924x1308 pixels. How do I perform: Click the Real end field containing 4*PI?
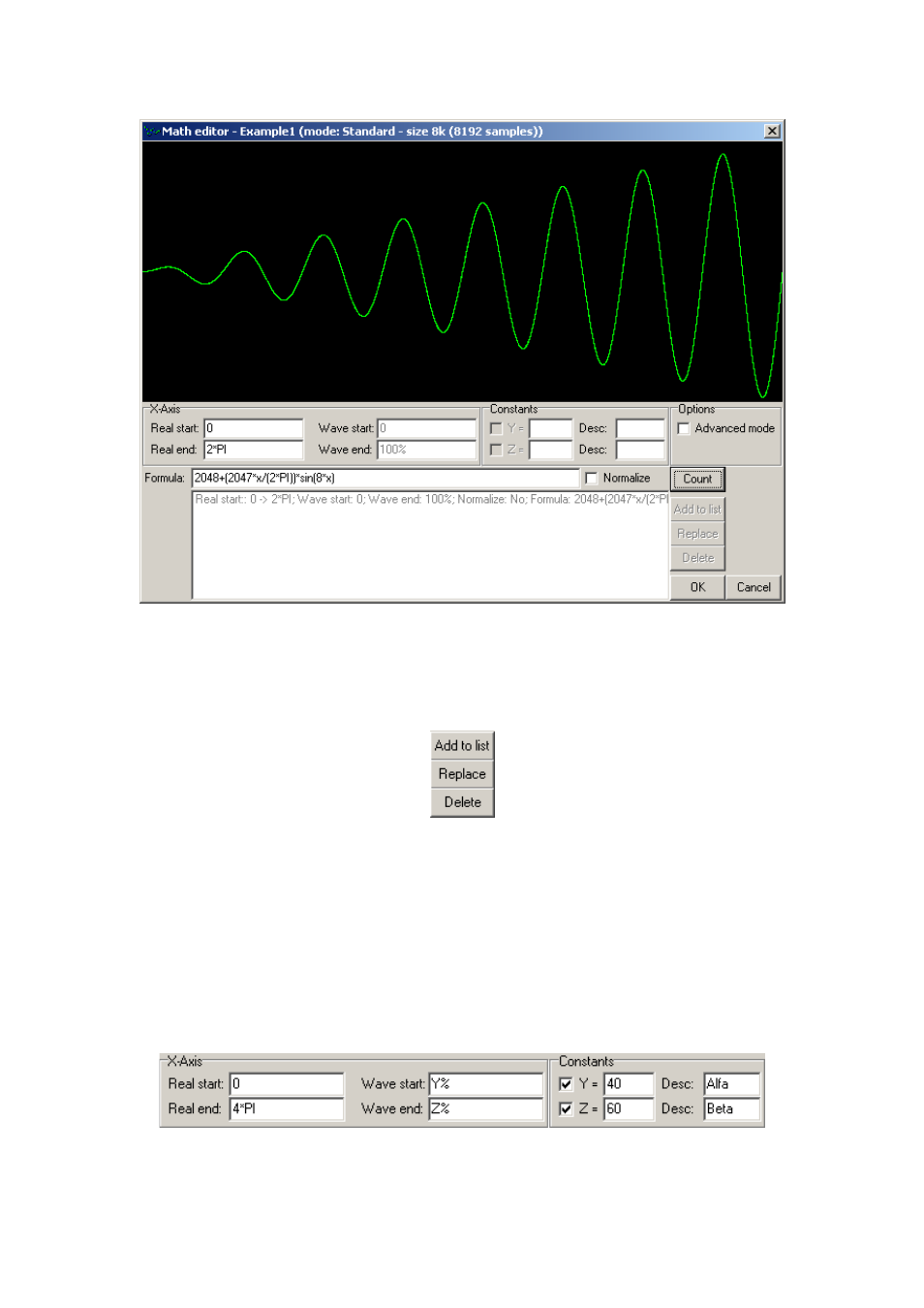coord(287,1108)
